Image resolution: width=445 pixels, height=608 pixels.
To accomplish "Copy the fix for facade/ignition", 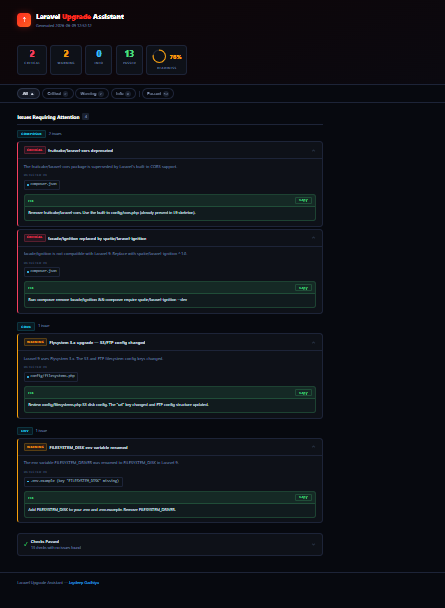I will pyautogui.click(x=303, y=288).
